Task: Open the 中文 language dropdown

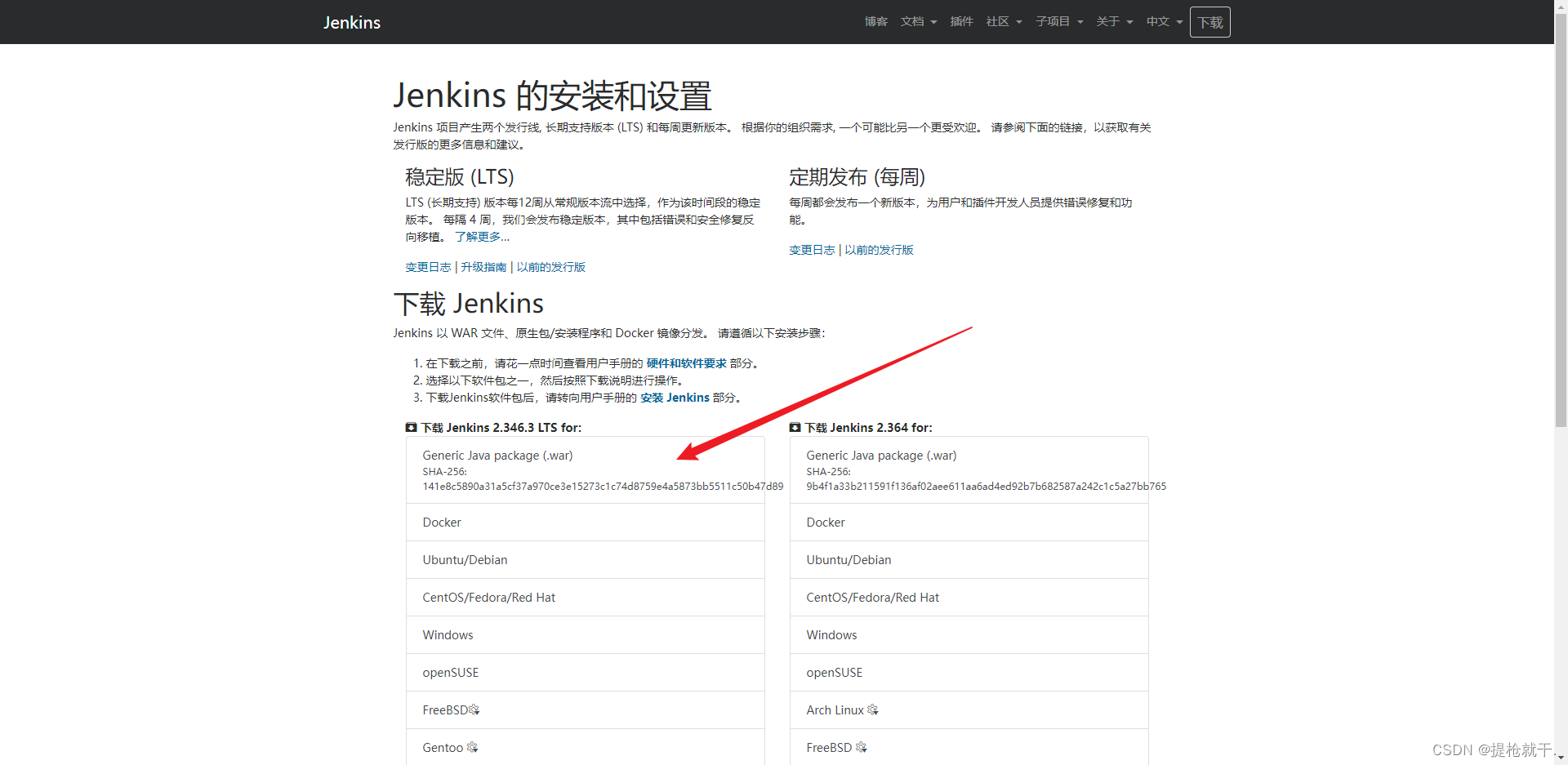Action: [x=1165, y=22]
